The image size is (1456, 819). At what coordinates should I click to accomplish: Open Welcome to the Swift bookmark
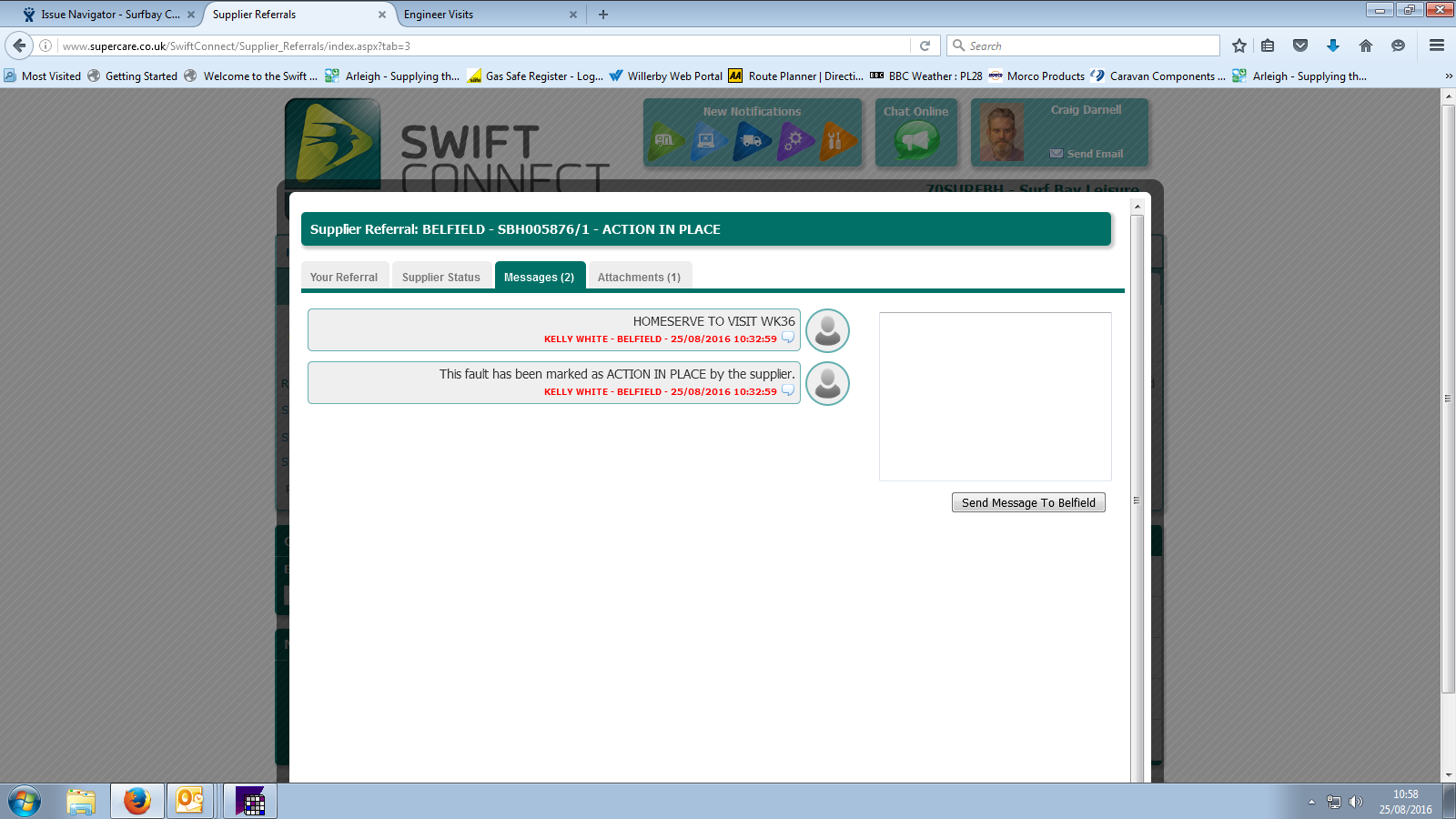(x=251, y=76)
